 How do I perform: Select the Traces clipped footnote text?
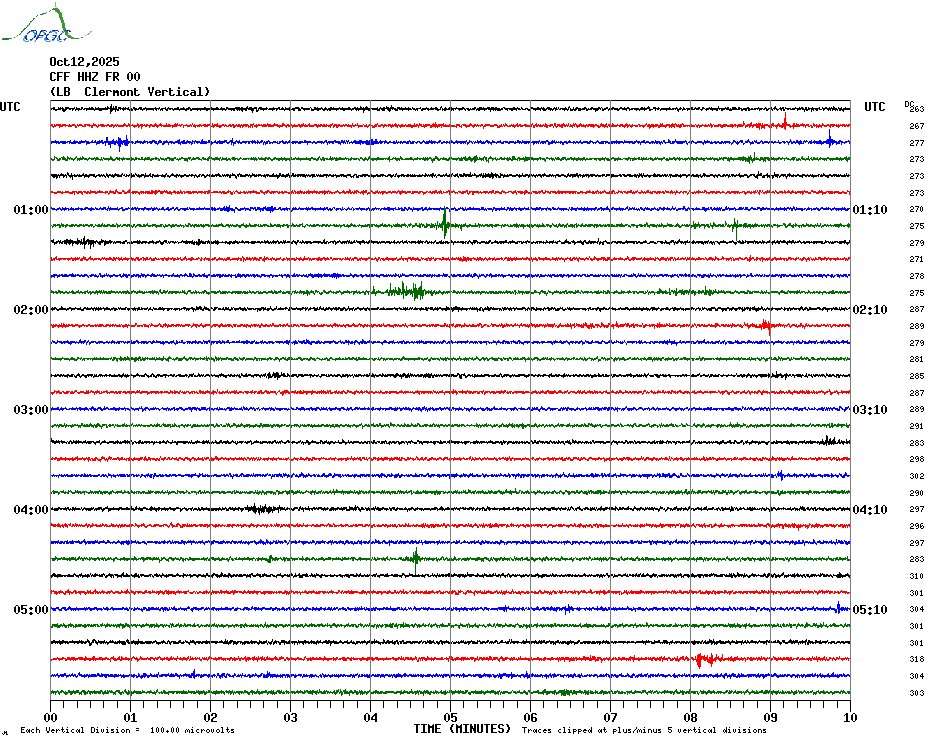[x=644, y=731]
